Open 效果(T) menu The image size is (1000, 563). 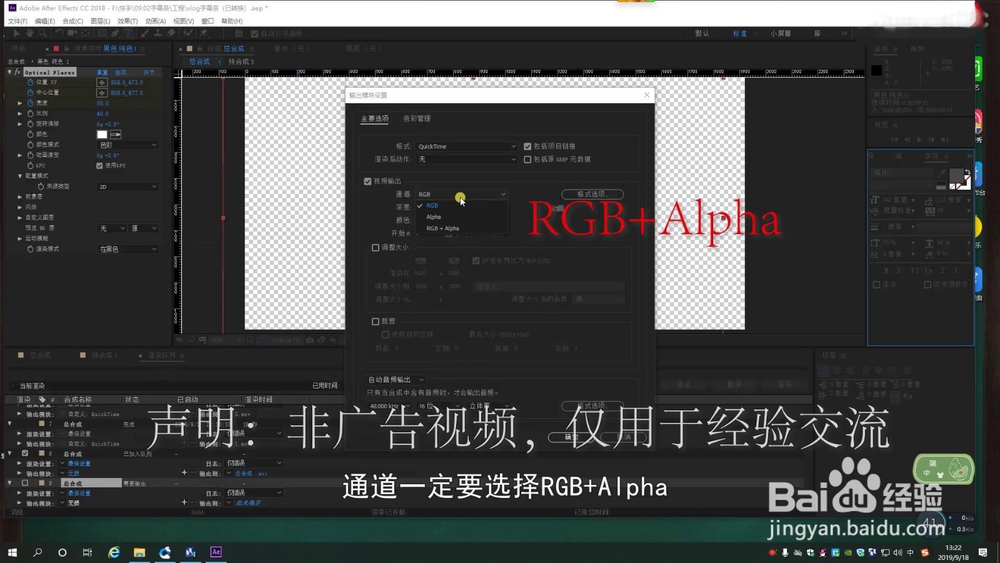[128, 21]
